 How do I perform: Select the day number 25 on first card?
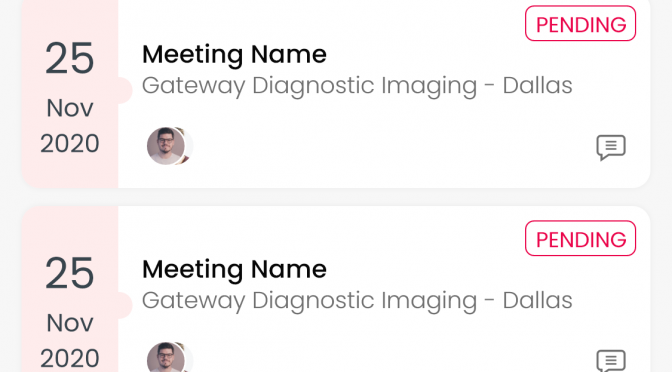69,58
